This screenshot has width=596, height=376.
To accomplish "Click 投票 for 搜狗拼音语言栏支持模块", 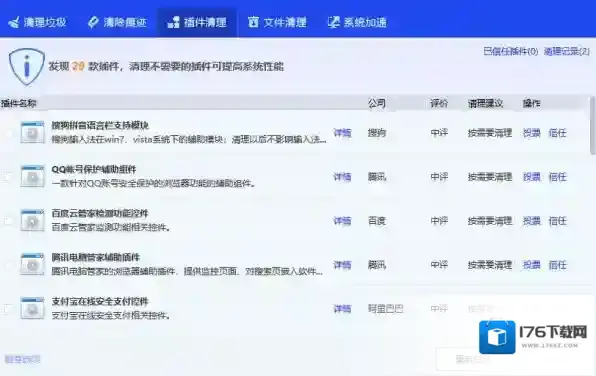I will [x=531, y=133].
